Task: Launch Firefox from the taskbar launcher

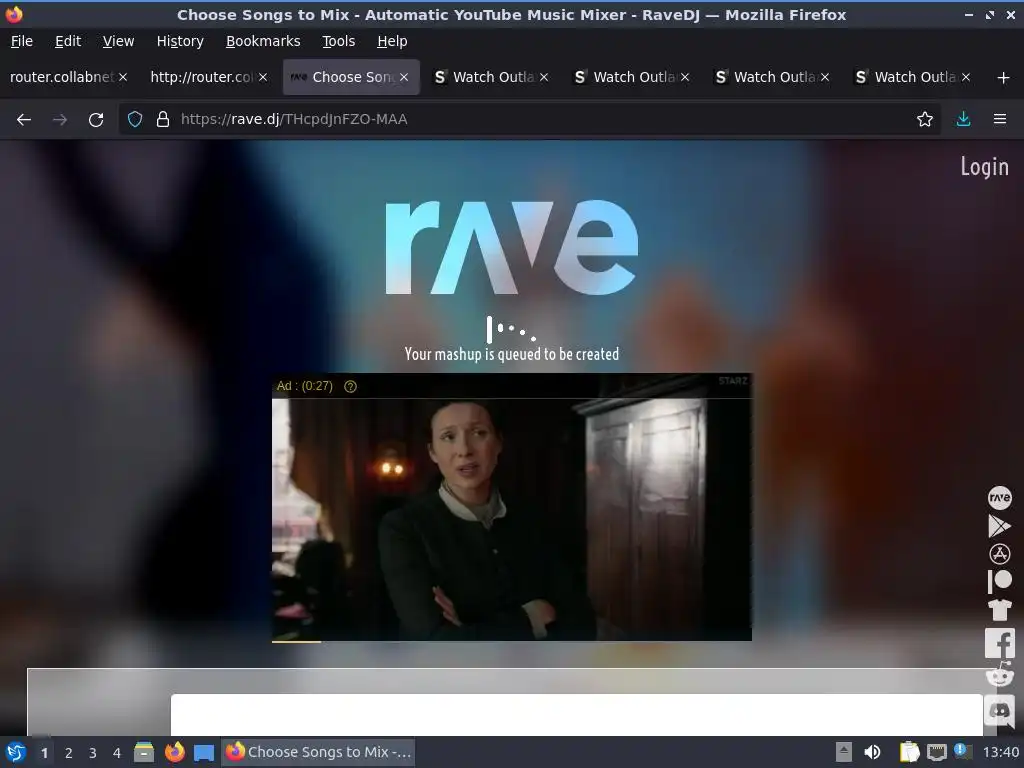Action: [174, 752]
